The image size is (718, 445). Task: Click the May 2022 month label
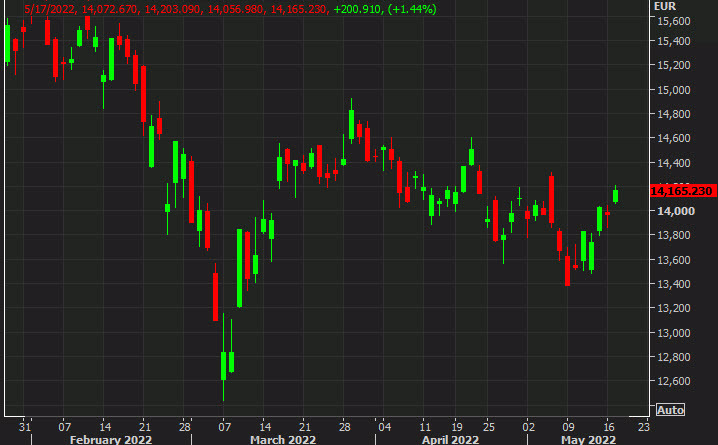[588, 440]
